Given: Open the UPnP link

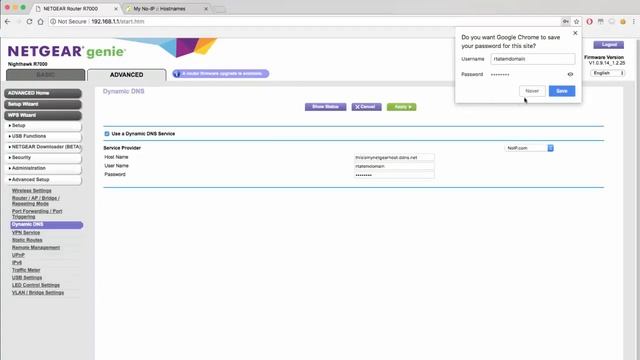Looking at the screenshot, I should click(18, 255).
